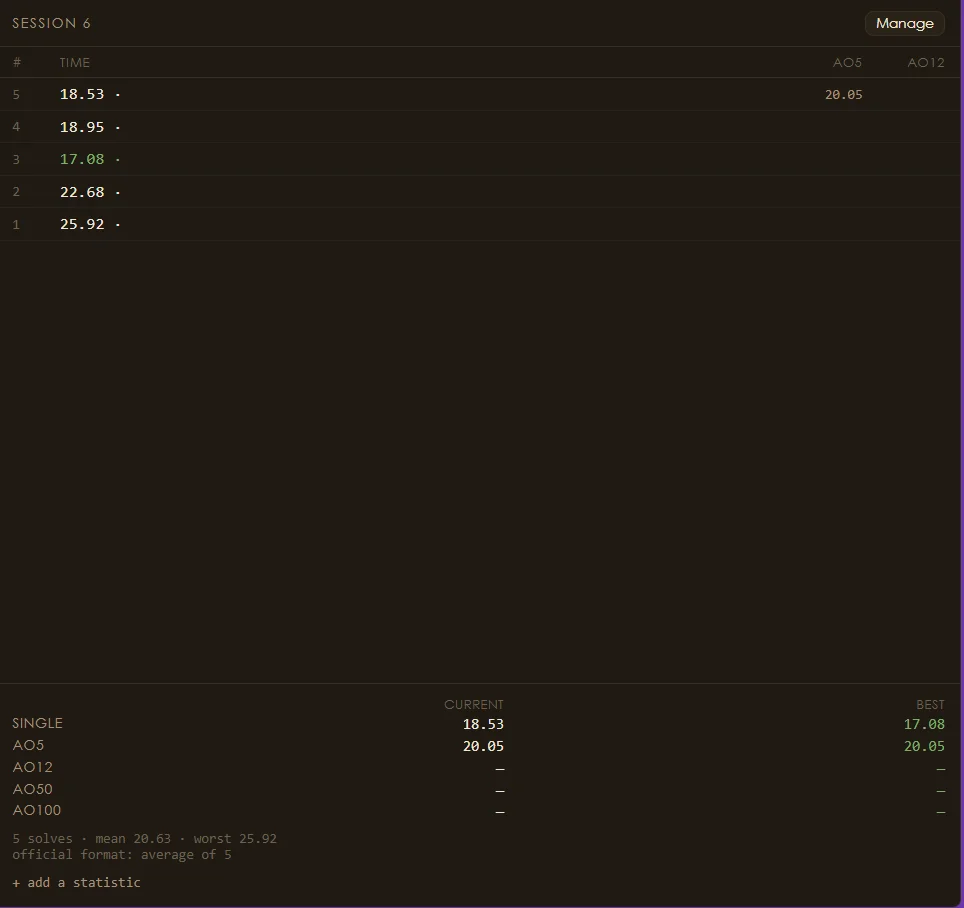Click the current AO5 value 20.05 in stats

483,746
